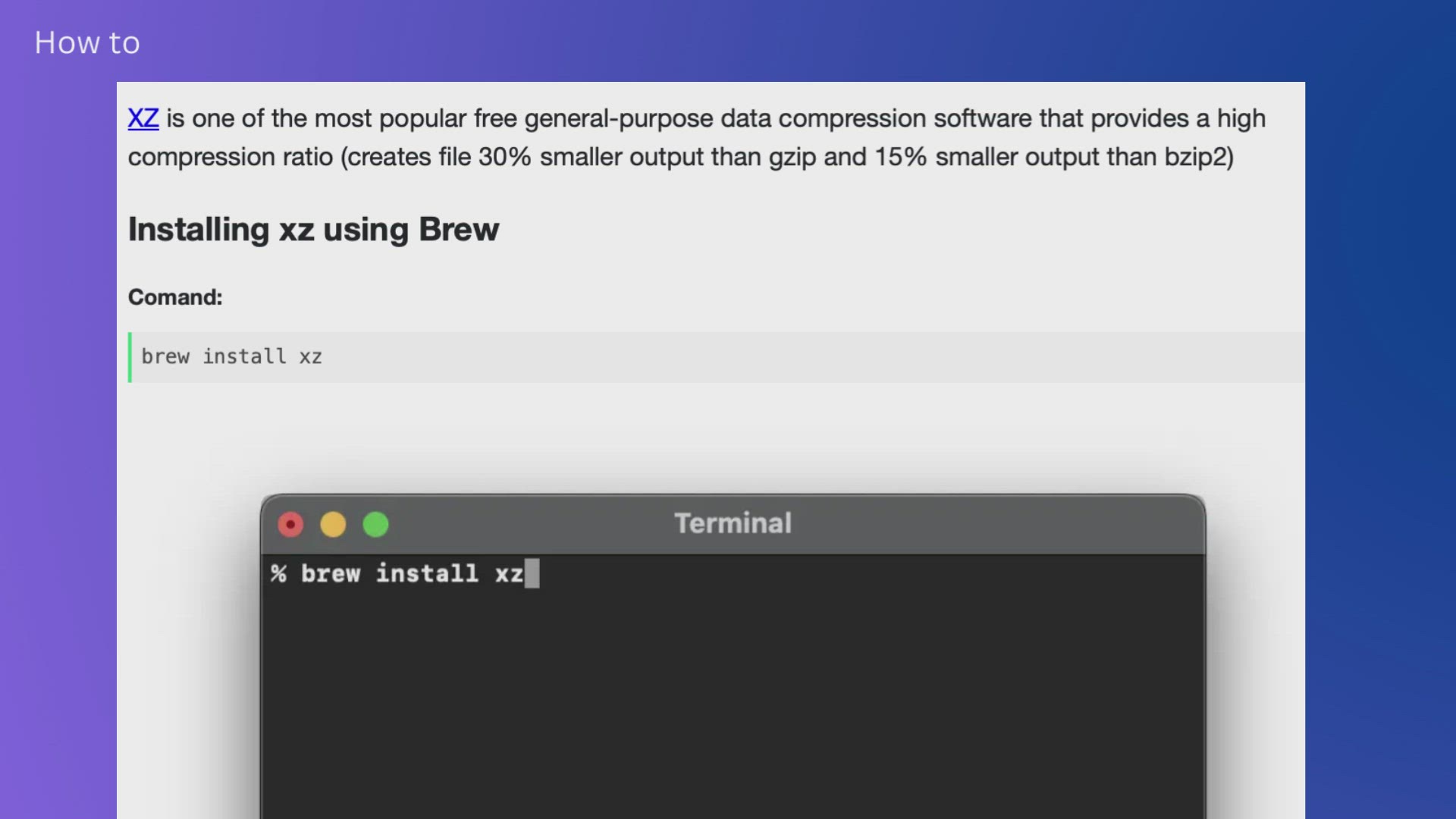This screenshot has height=819, width=1456.
Task: Click the words 'compression ratio' in the paragraph
Action: (x=230, y=157)
